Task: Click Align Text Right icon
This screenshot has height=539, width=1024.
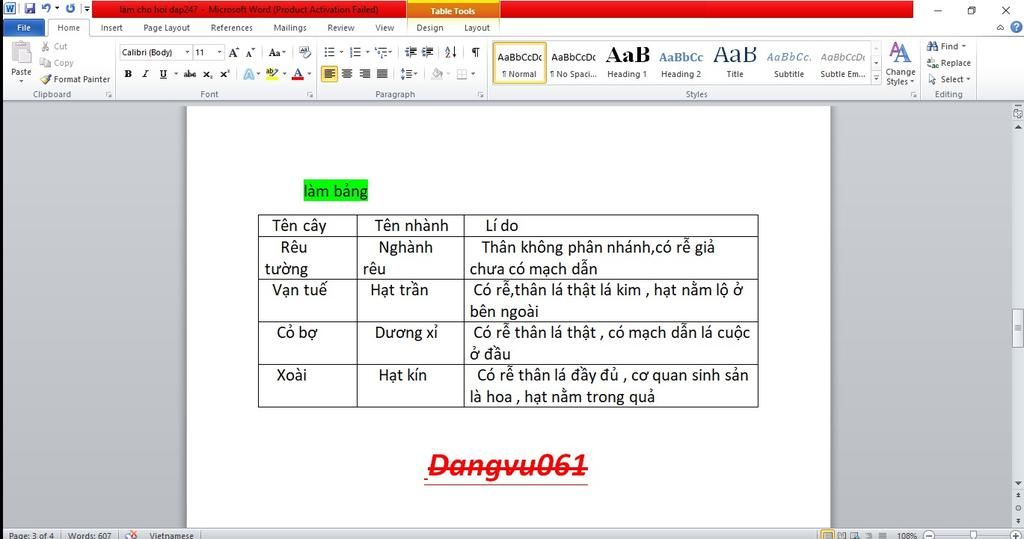Action: 364,74
